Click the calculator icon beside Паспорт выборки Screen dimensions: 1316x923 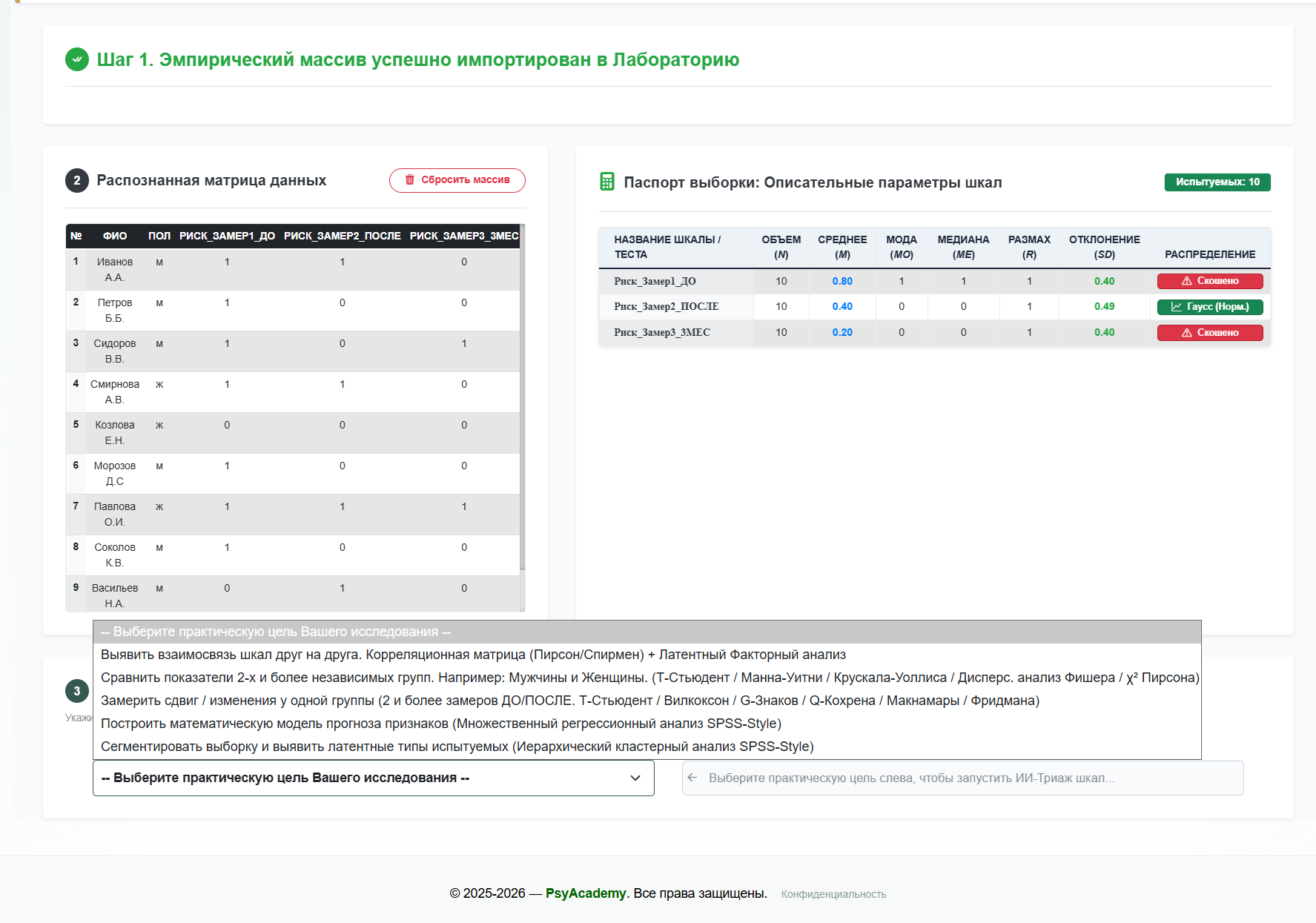607,182
